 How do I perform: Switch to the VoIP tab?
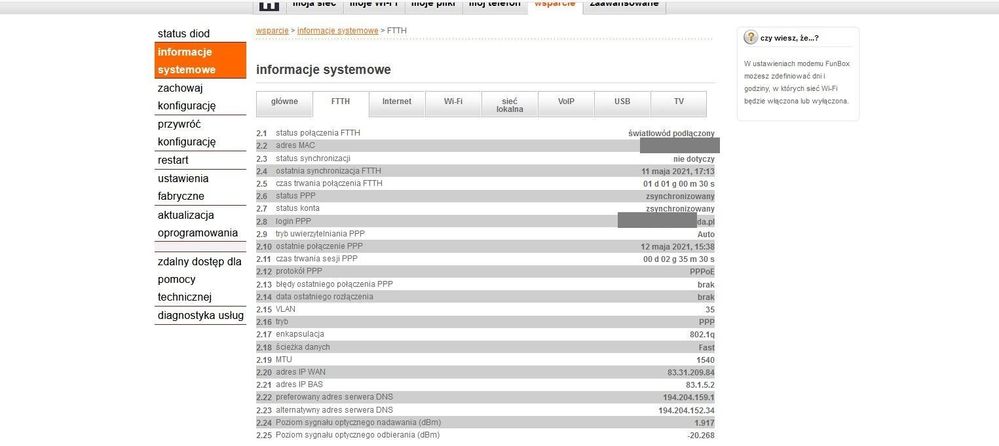566,101
